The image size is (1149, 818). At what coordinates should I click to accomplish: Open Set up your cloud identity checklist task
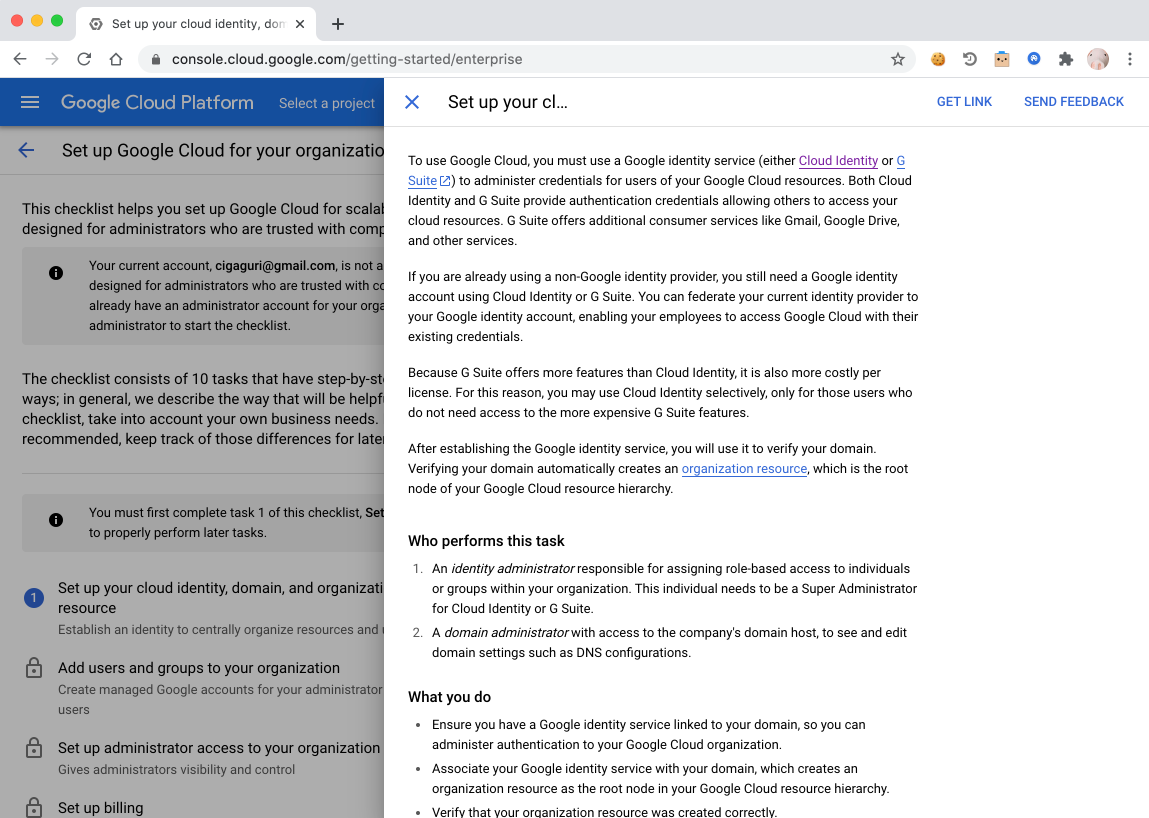[x=221, y=597]
